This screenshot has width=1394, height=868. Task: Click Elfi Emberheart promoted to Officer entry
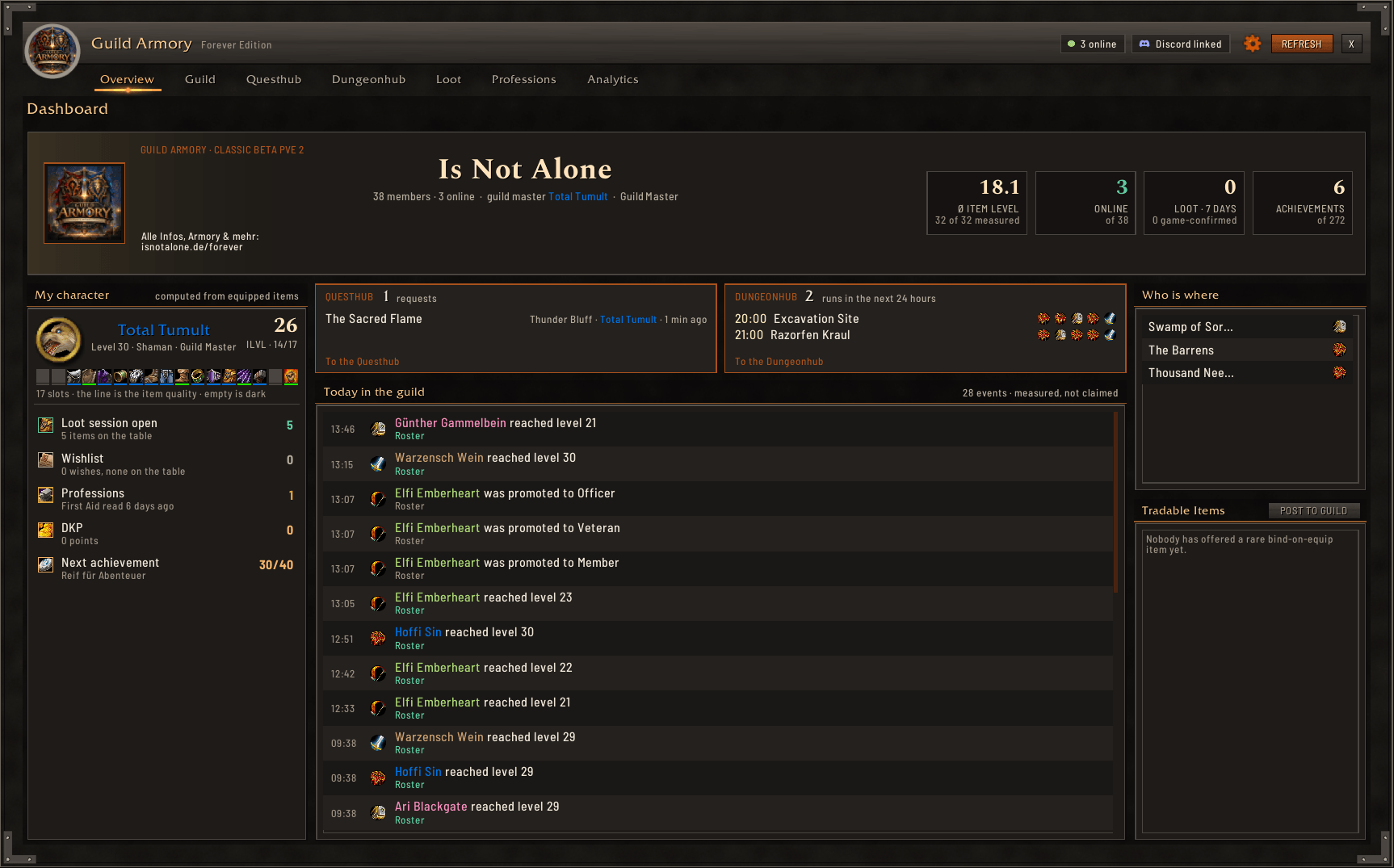718,499
